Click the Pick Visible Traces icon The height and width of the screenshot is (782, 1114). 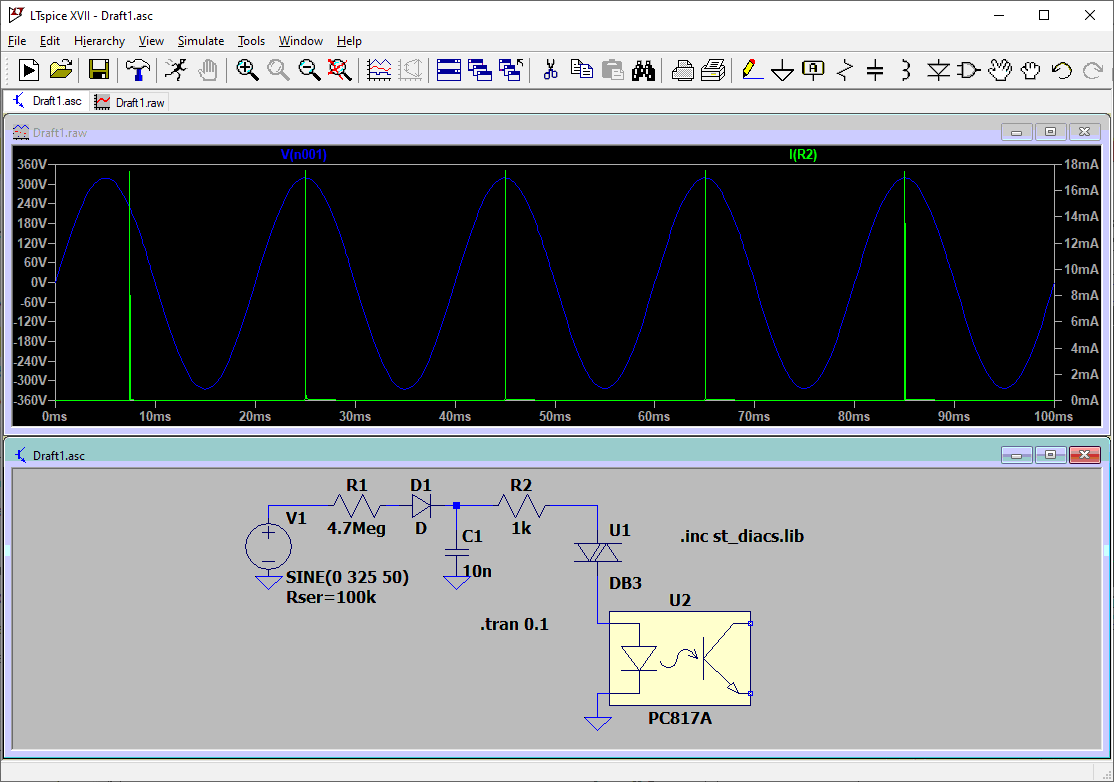[x=379, y=70]
